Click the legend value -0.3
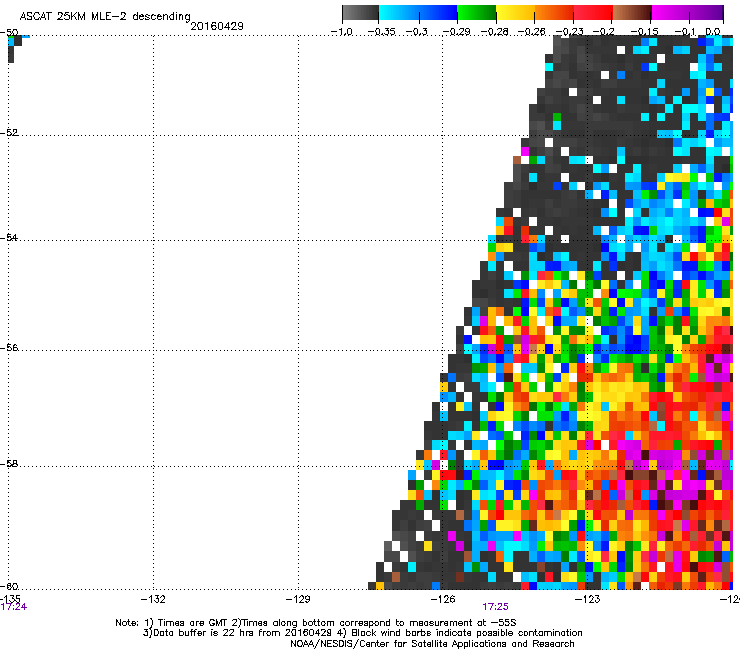This screenshot has width=740, height=650. coord(417,32)
